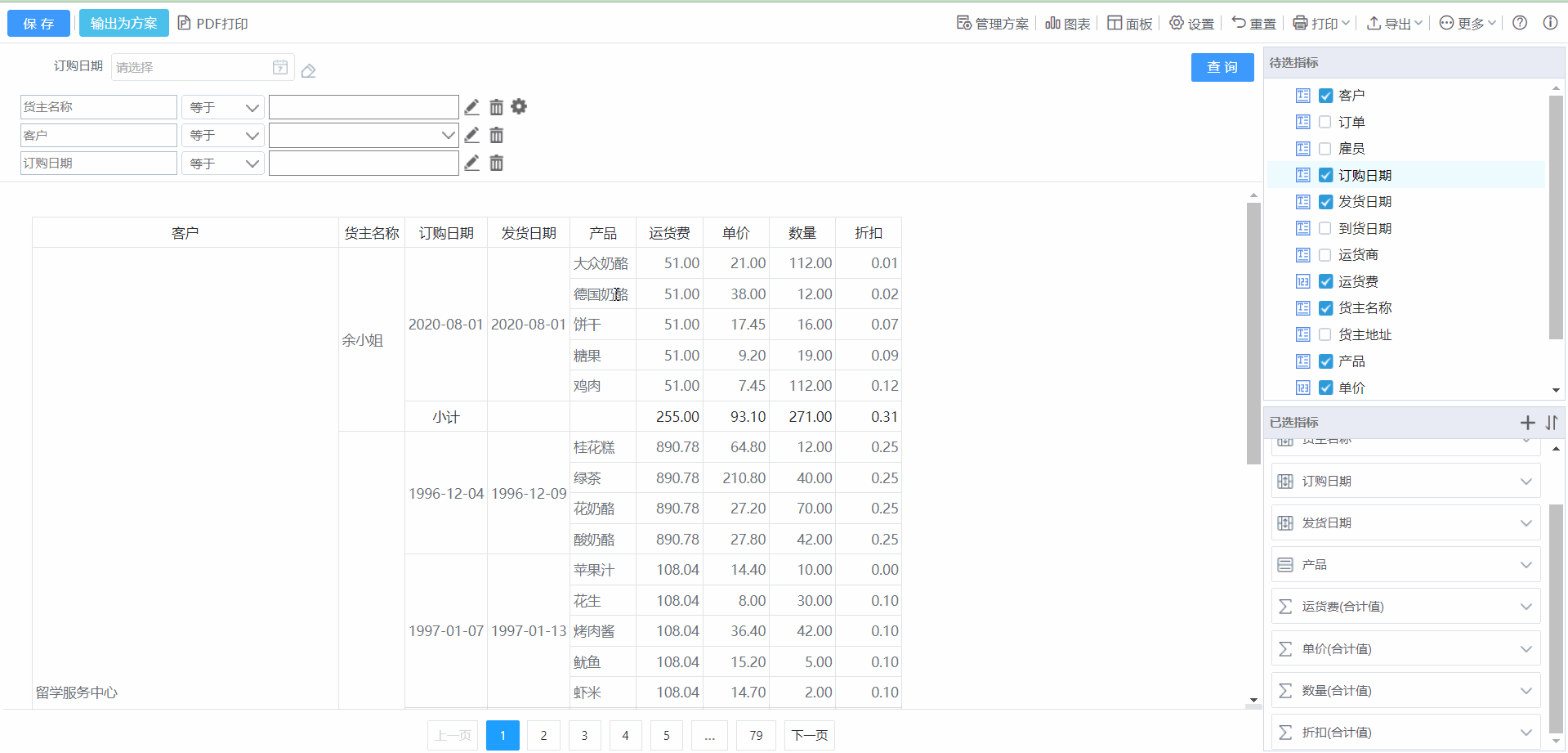1568x753 pixels.
Task: Click the report table's vertical scrollbar
Action: point(1253,334)
